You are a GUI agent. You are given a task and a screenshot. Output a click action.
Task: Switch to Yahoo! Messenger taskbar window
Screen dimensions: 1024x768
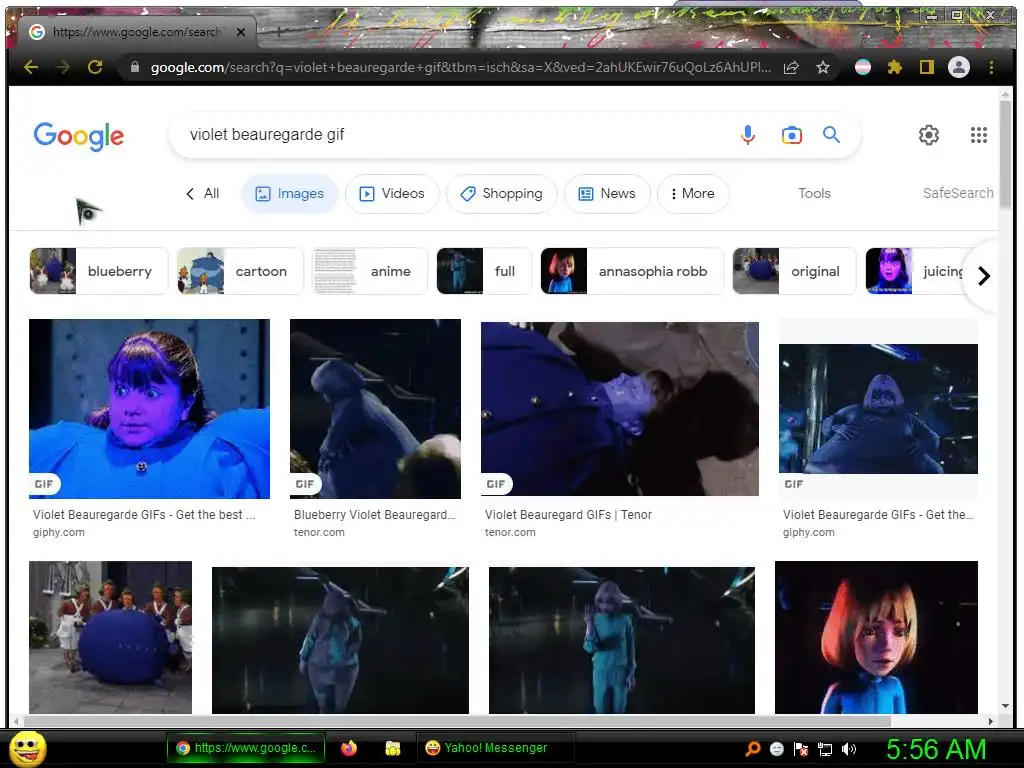pyautogui.click(x=494, y=748)
